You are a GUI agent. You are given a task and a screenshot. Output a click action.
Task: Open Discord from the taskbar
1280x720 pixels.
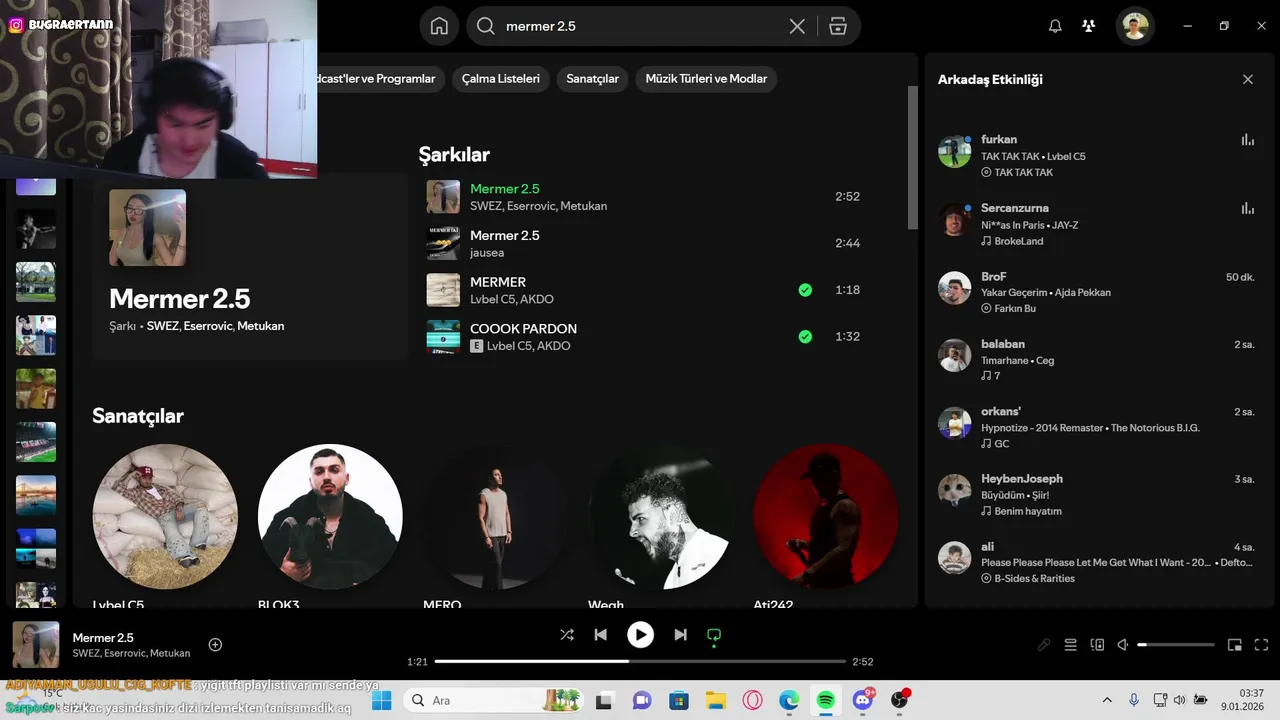[862, 700]
